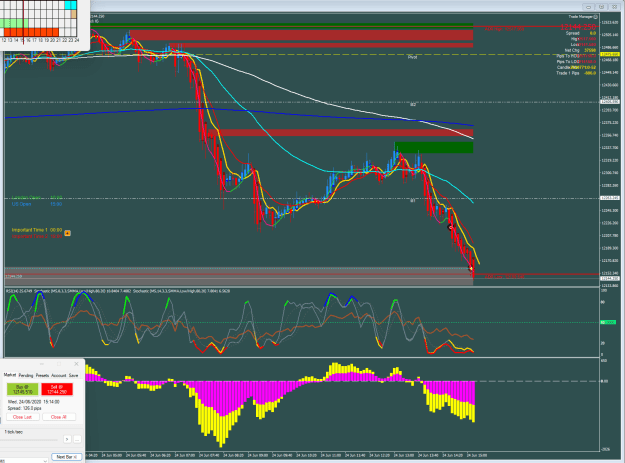
Task: Open the Save tab
Action: tap(73, 375)
